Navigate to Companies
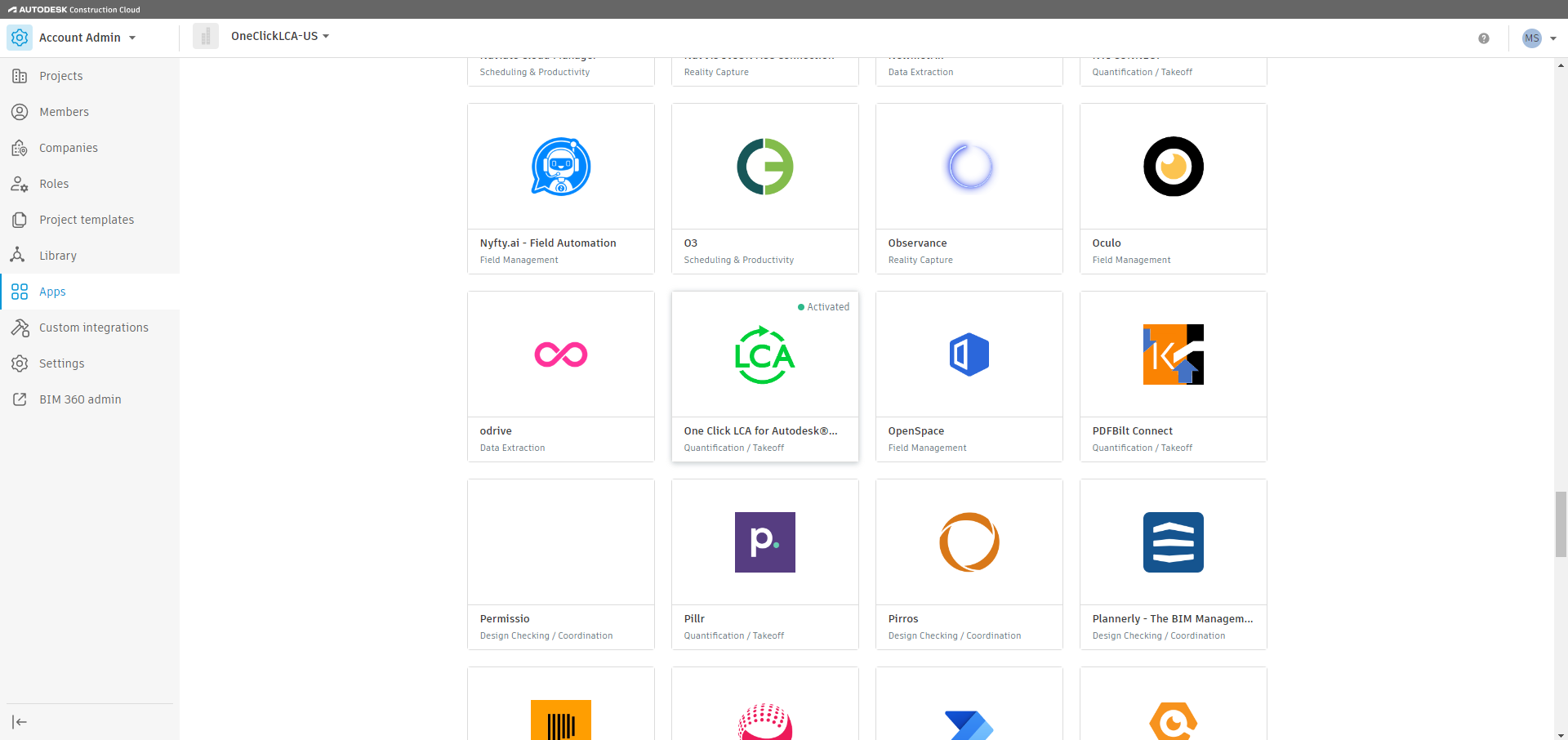This screenshot has height=740, width=1568. [90, 148]
